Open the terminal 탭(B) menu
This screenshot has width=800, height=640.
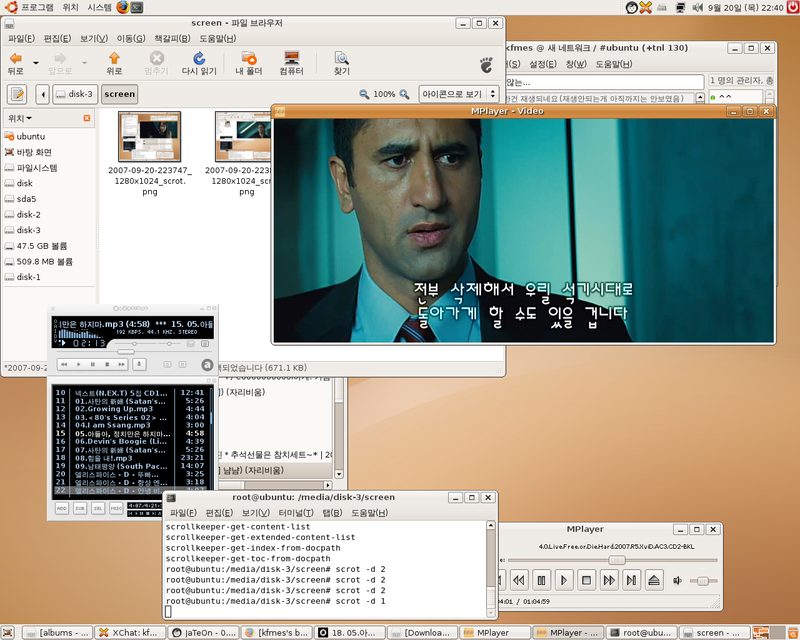(x=332, y=512)
